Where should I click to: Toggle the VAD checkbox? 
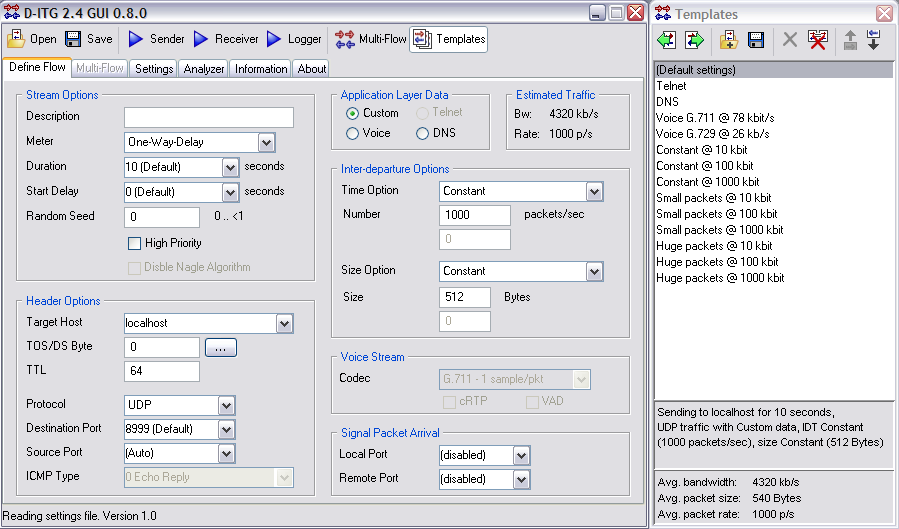coord(532,402)
